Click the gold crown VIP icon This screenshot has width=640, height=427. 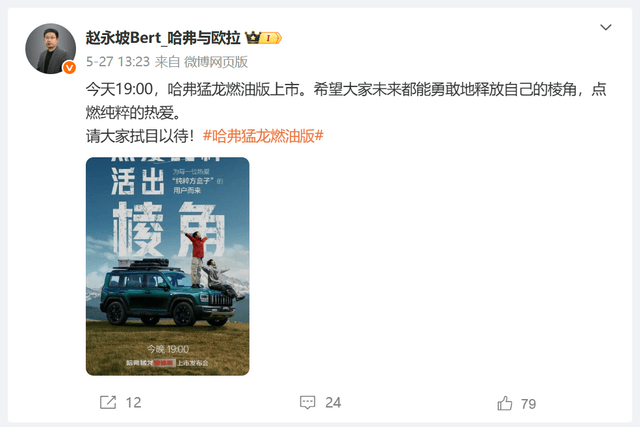[x=253, y=38]
